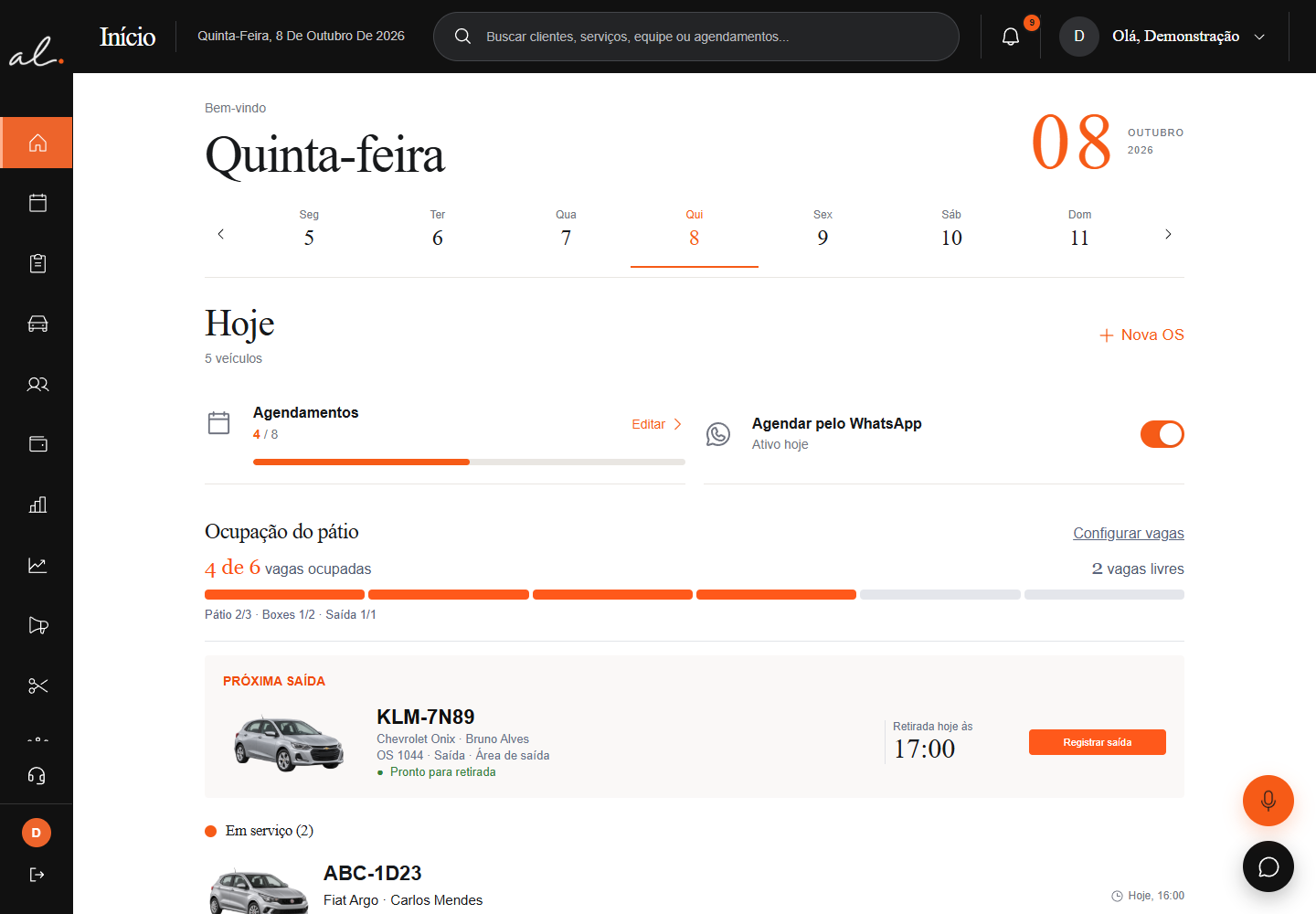Open the clients people sidebar icon

coord(37,384)
